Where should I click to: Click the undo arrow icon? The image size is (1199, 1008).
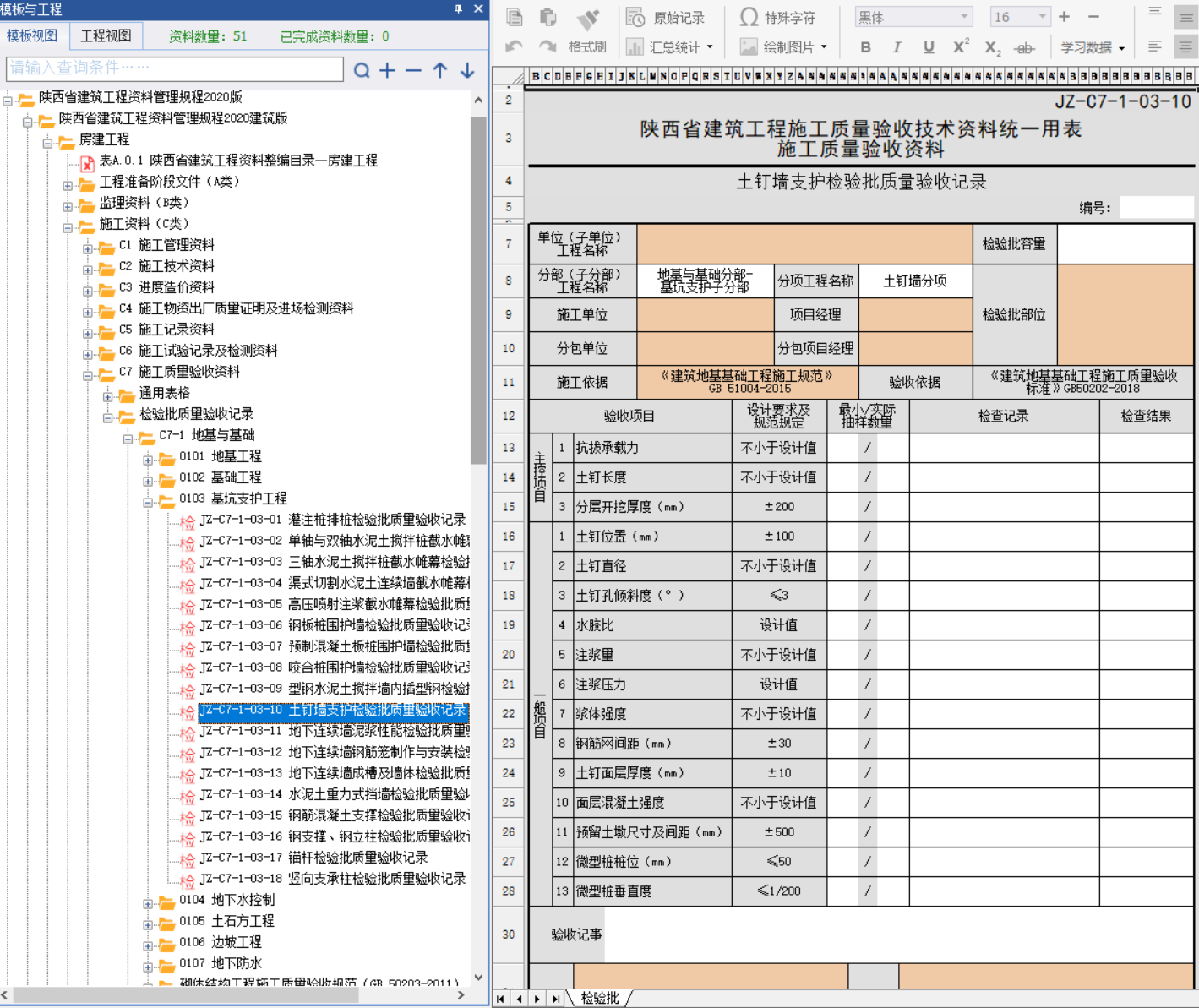[514, 47]
